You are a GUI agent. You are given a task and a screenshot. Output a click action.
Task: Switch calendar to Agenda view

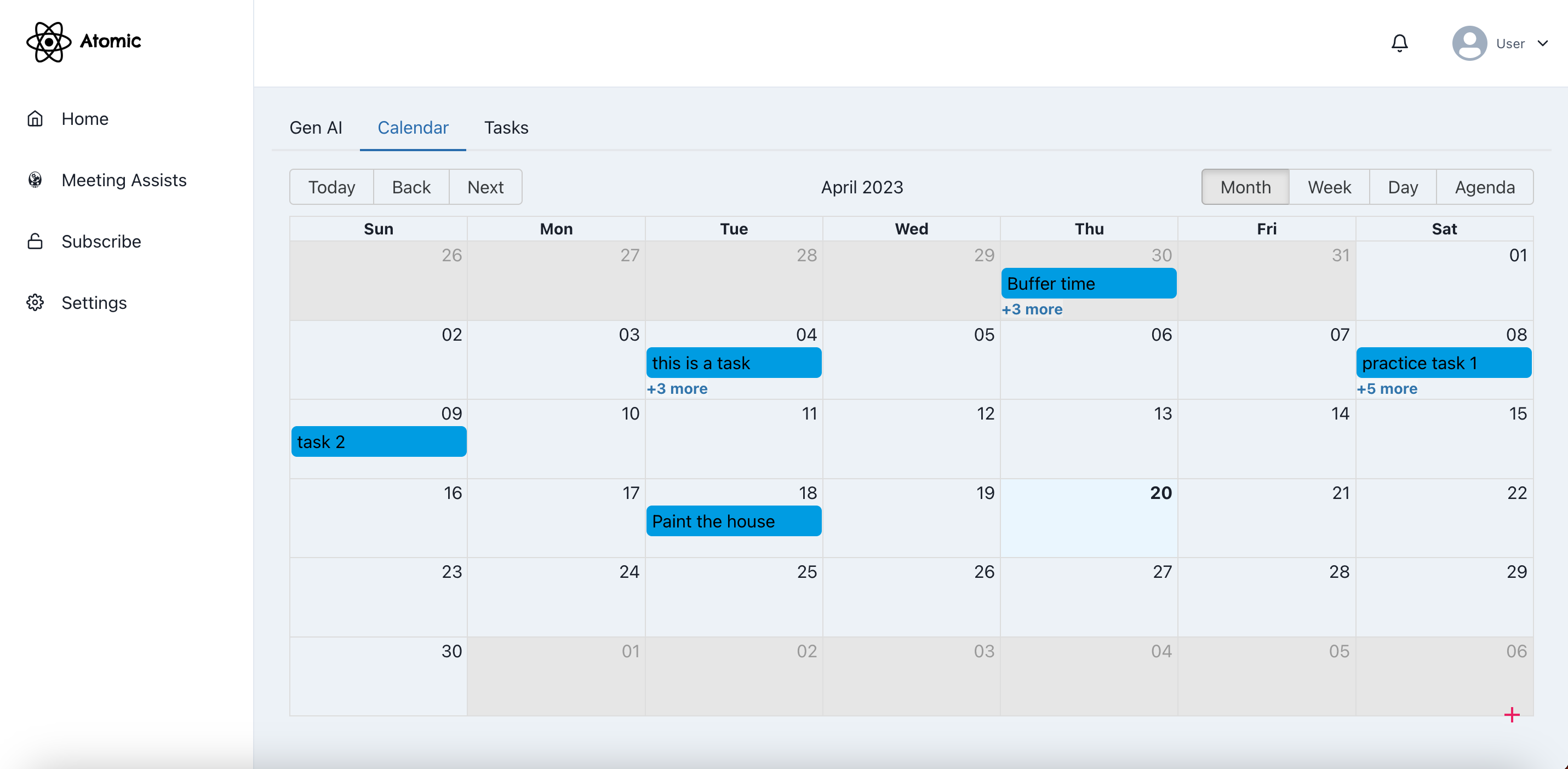(x=1485, y=187)
